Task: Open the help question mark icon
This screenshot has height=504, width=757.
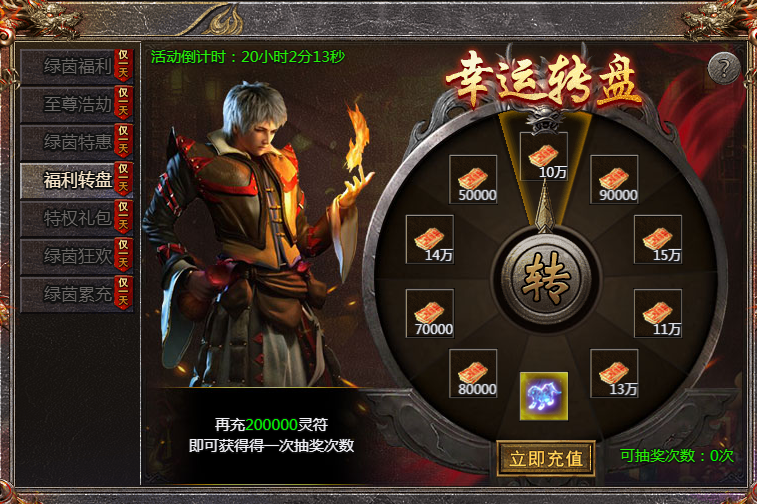Action: [x=724, y=68]
